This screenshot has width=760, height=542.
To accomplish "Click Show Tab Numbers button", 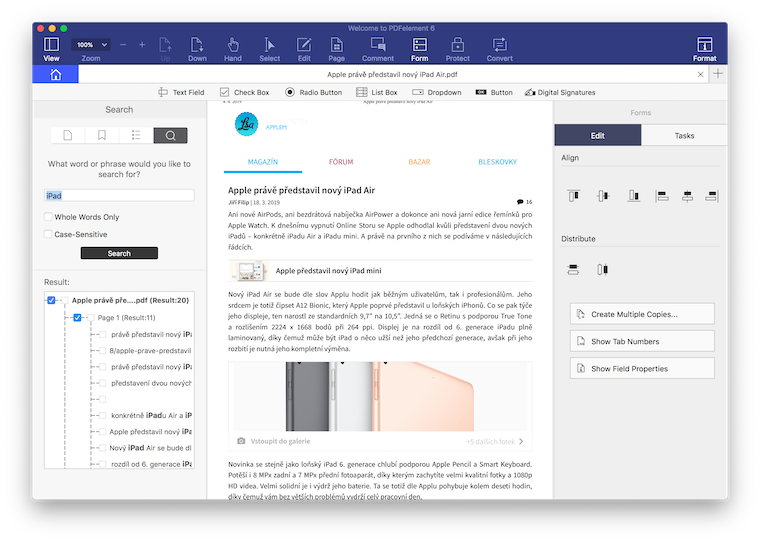I will tap(642, 341).
